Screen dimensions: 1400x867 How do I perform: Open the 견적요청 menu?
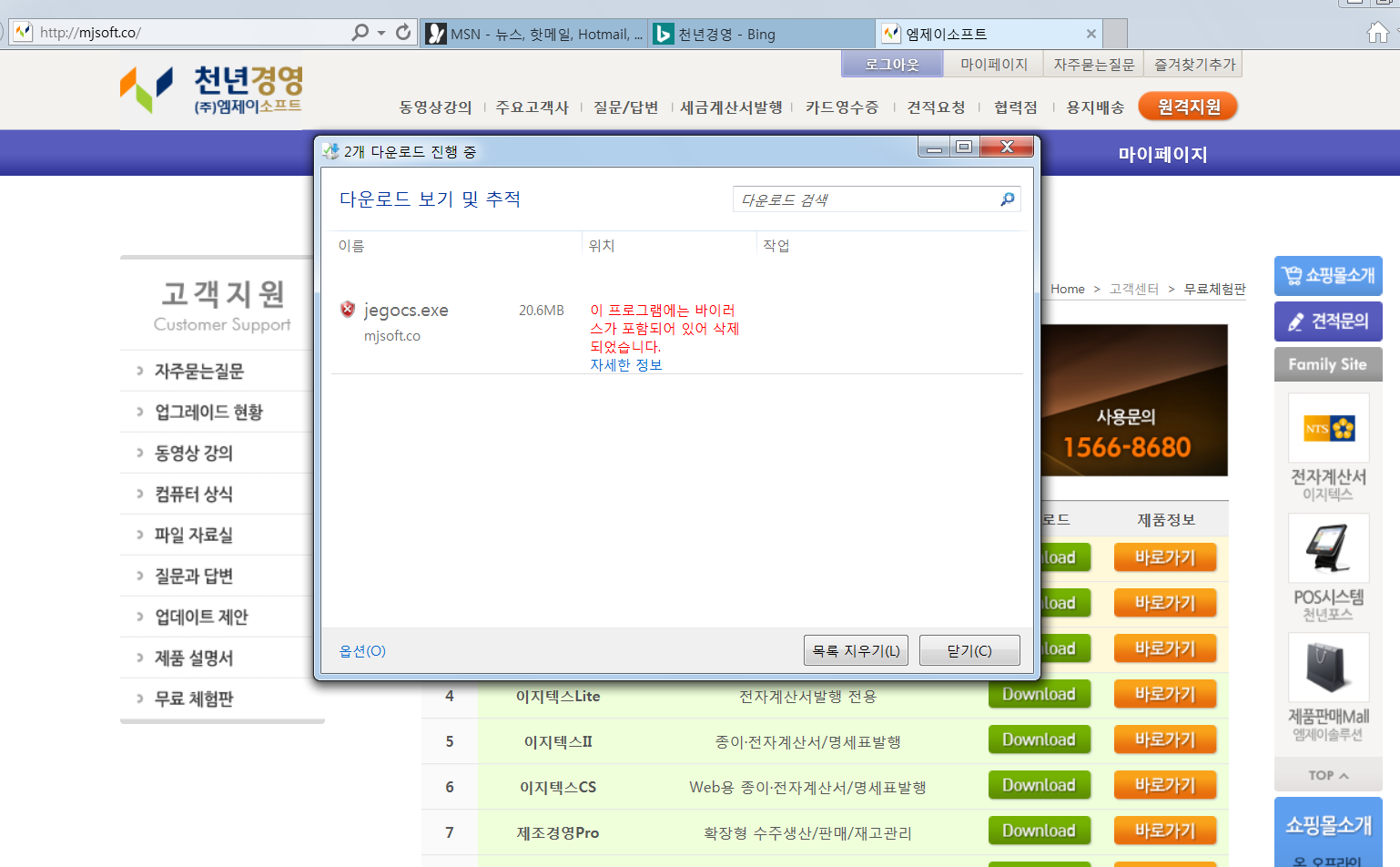click(936, 107)
